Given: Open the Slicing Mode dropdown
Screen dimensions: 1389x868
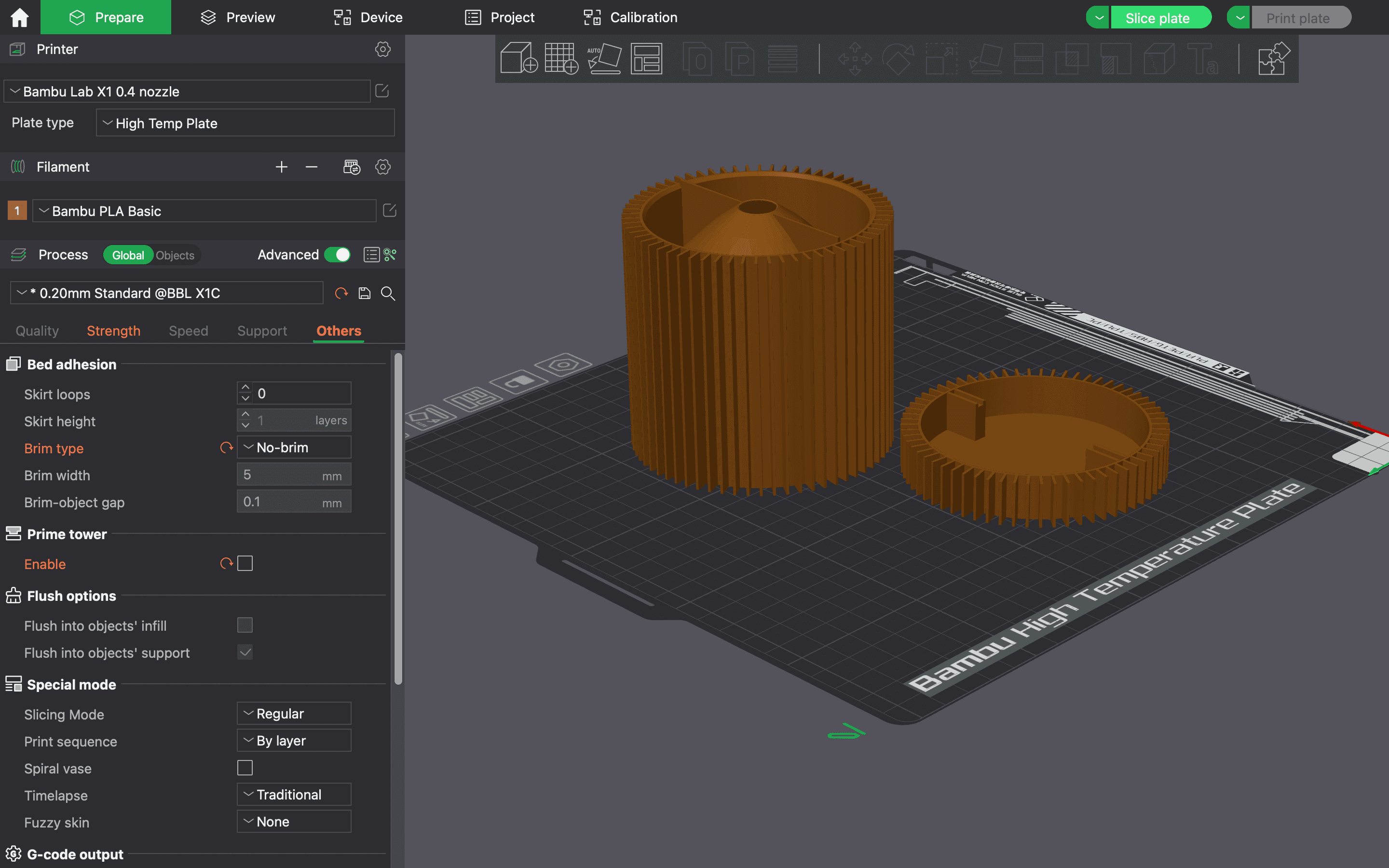Looking at the screenshot, I should [x=294, y=714].
